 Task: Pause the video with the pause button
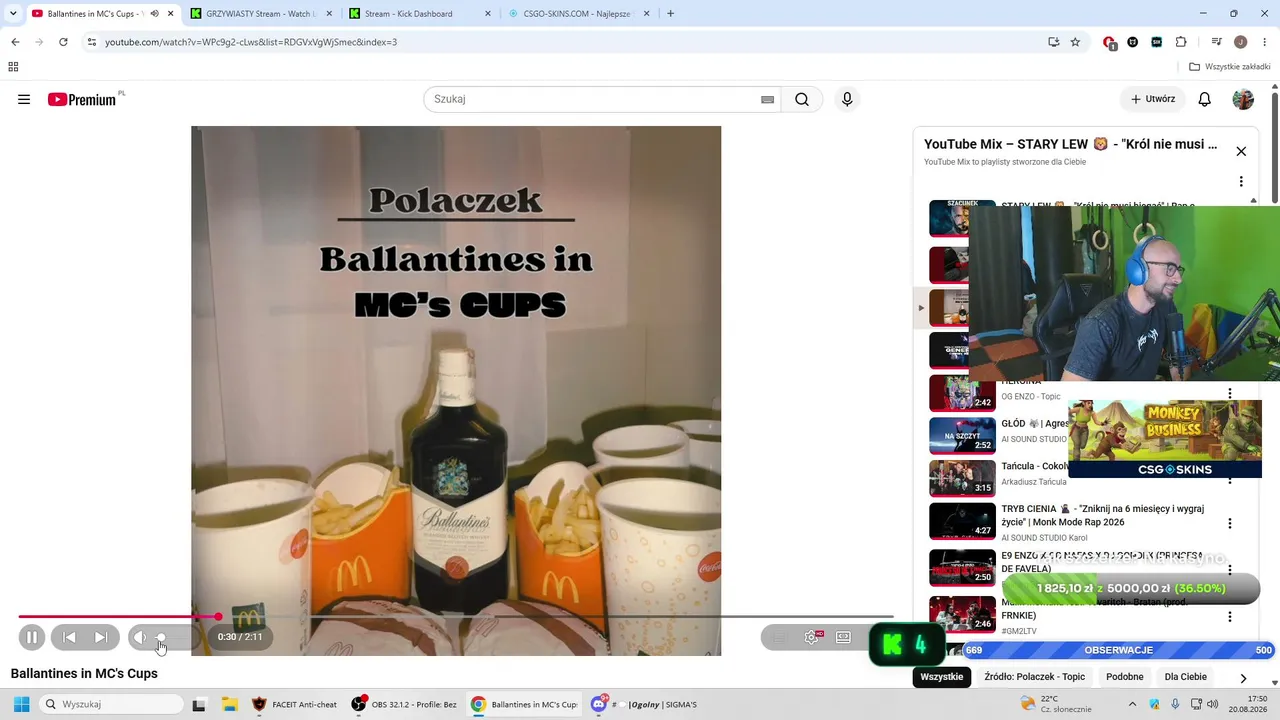[x=32, y=637]
